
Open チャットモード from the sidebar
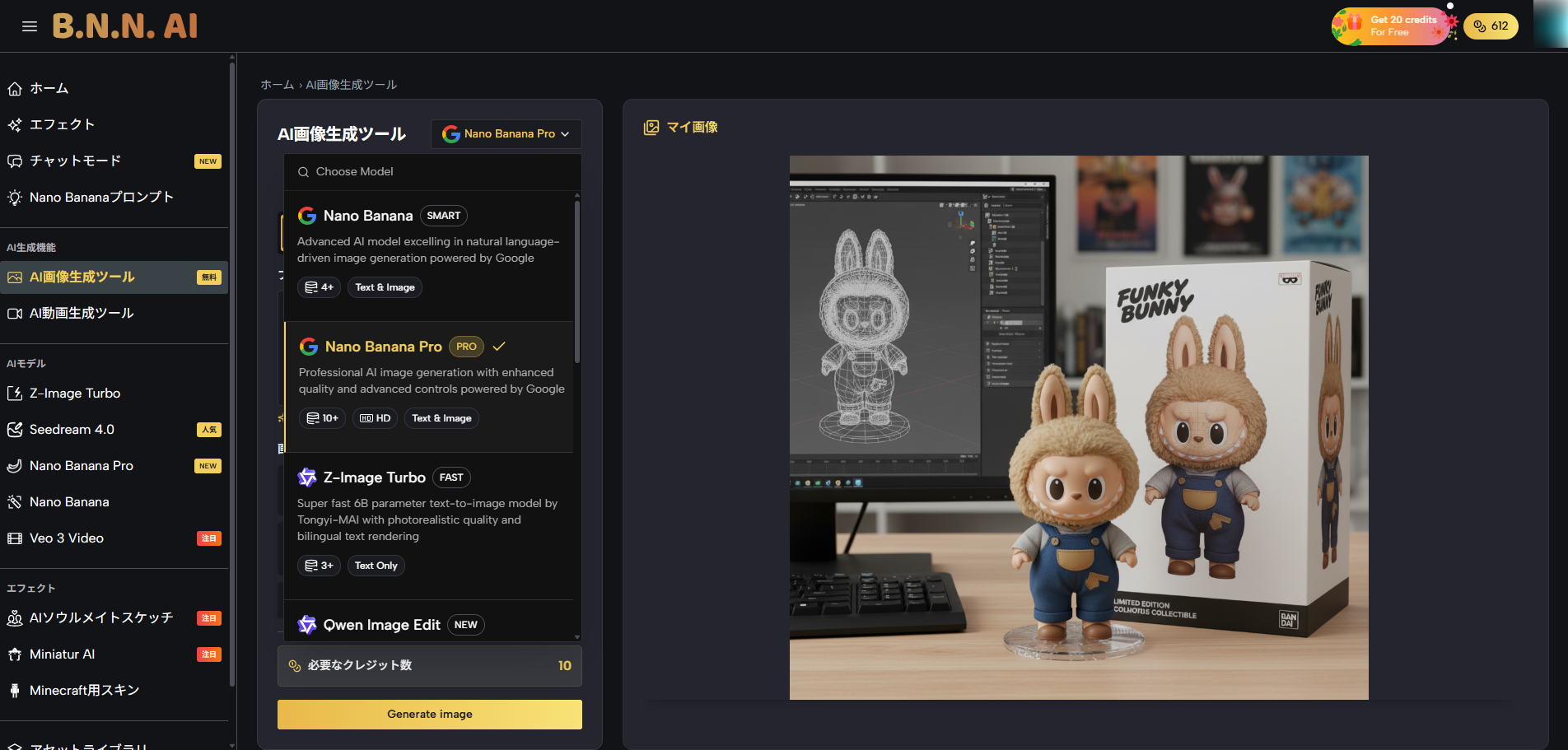[76, 161]
